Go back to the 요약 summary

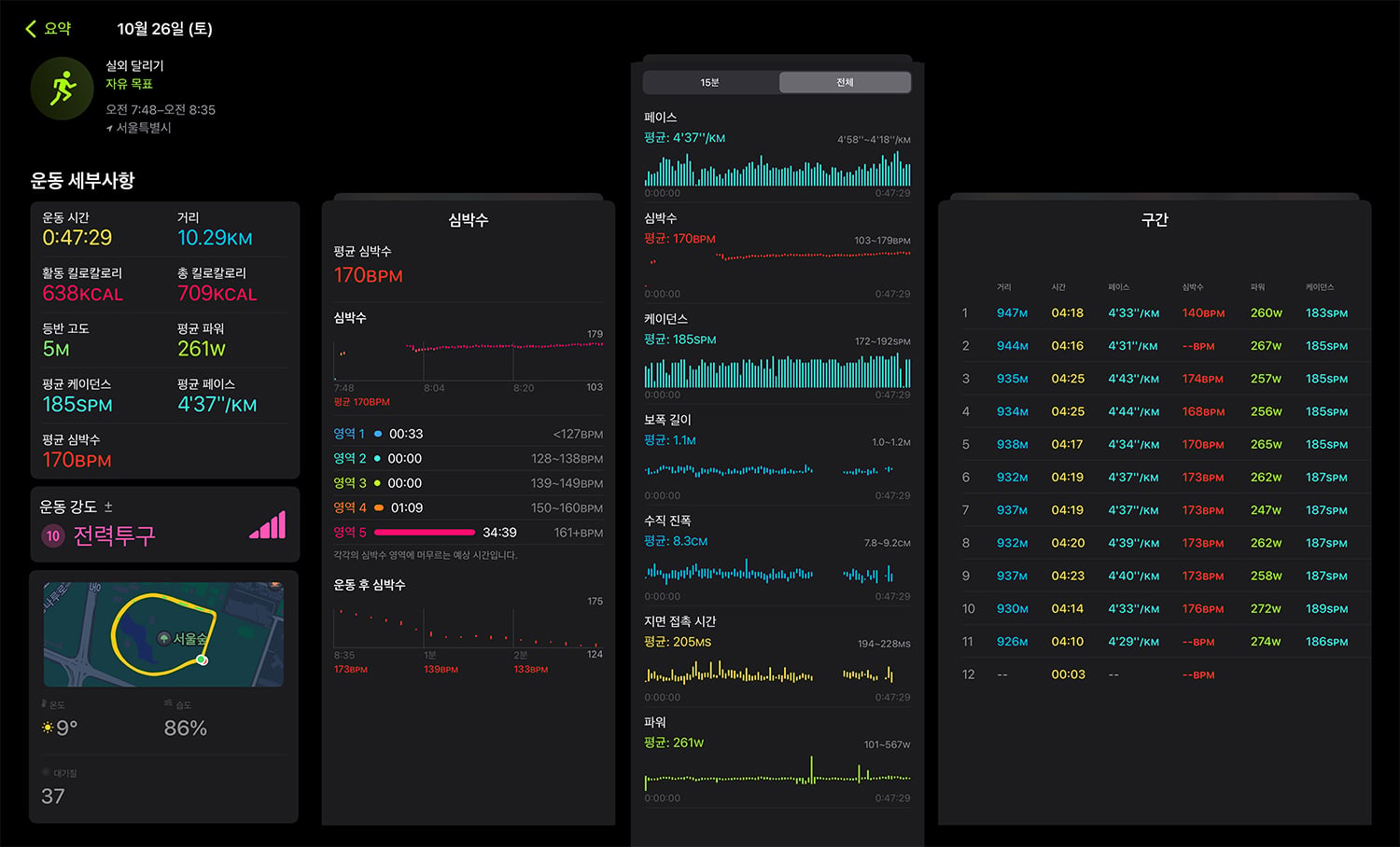(x=48, y=29)
